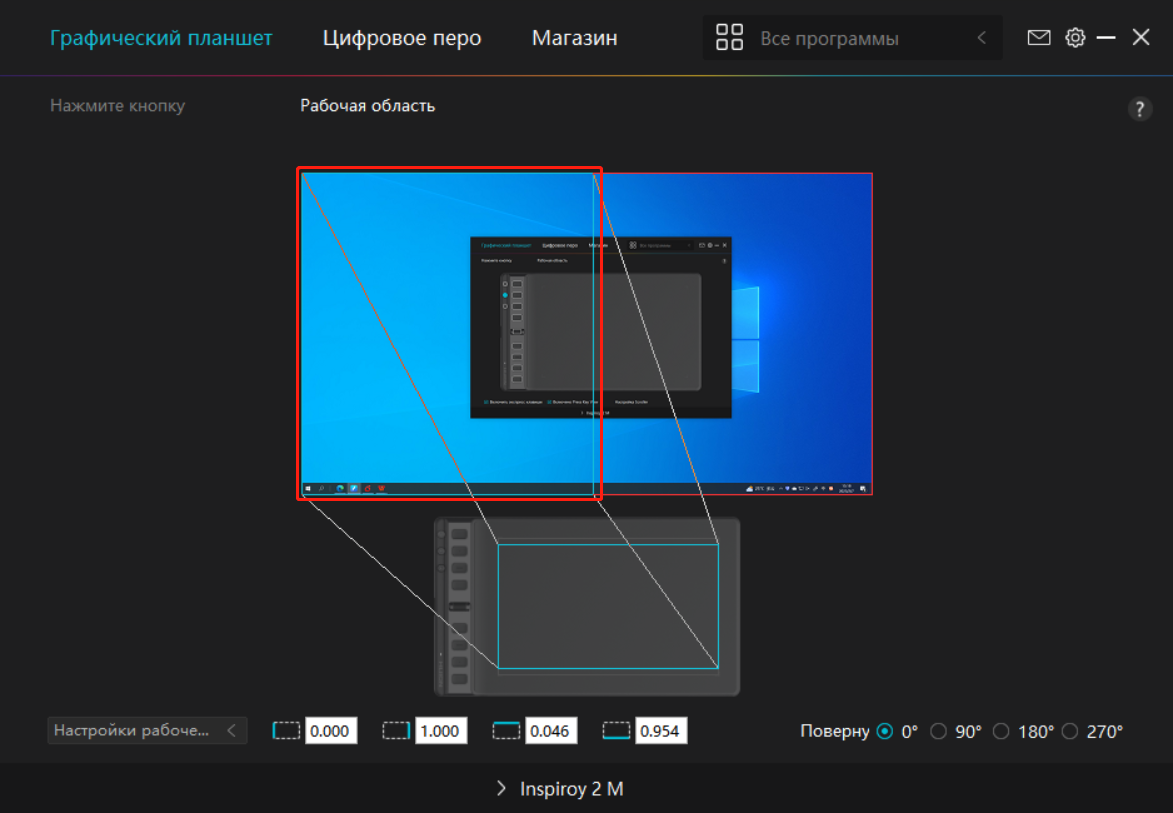Click the margin icon beside the 0.046 value
The image size is (1173, 813).
pyautogui.click(x=507, y=731)
